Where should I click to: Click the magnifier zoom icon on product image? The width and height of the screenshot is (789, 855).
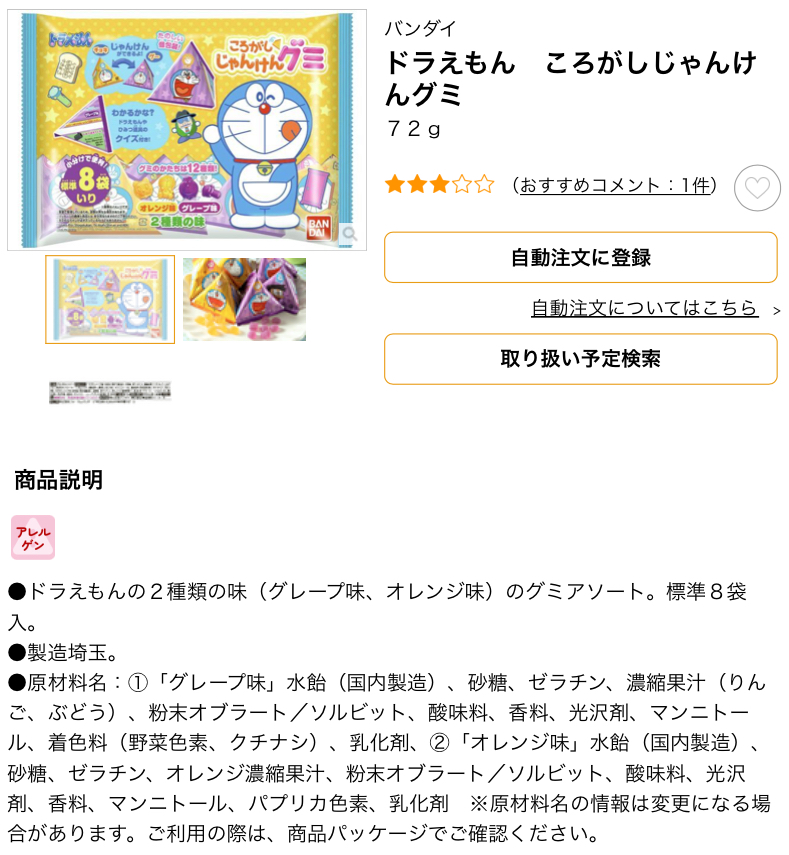(350, 234)
